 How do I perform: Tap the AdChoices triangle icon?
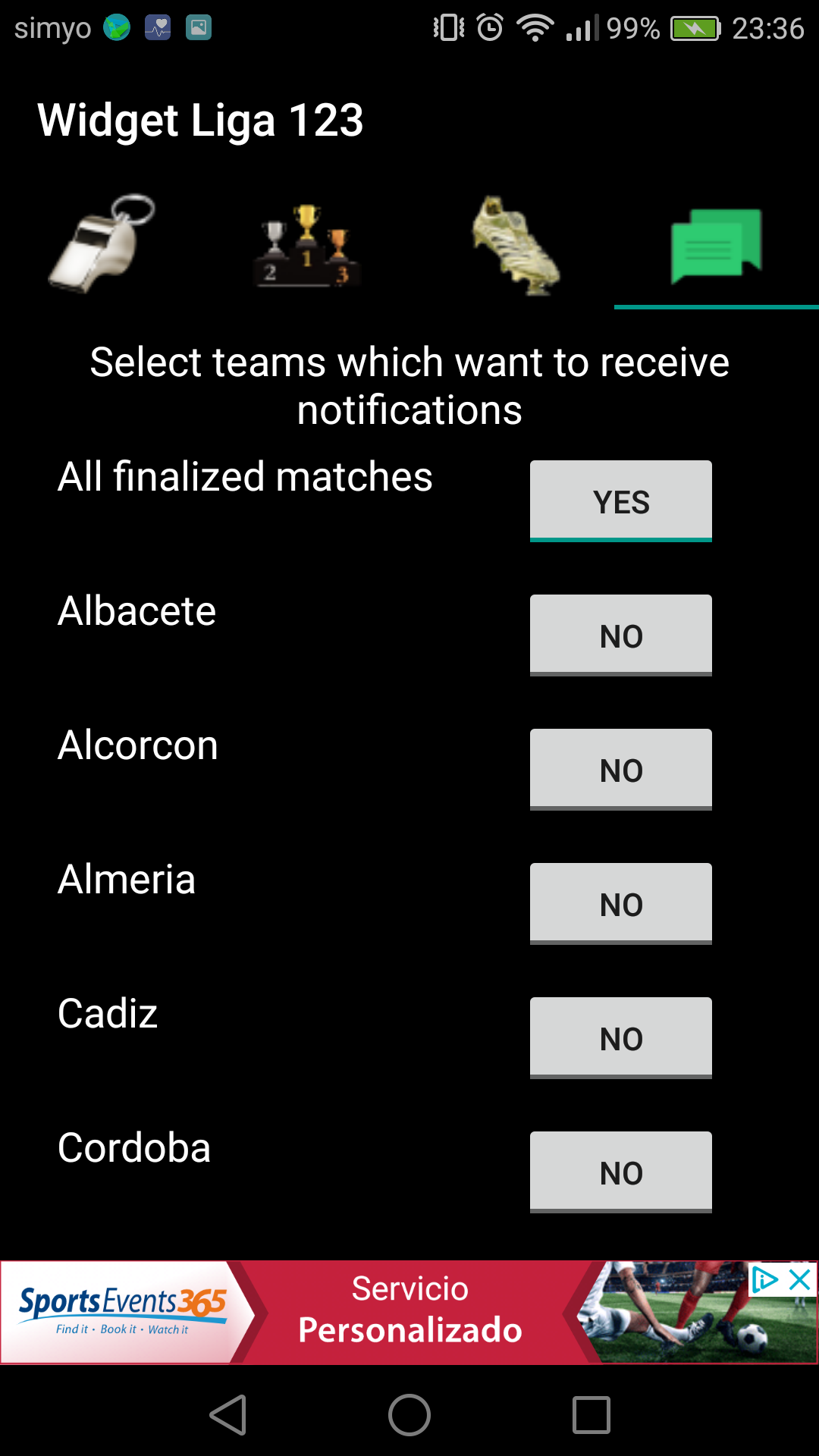click(x=764, y=1280)
